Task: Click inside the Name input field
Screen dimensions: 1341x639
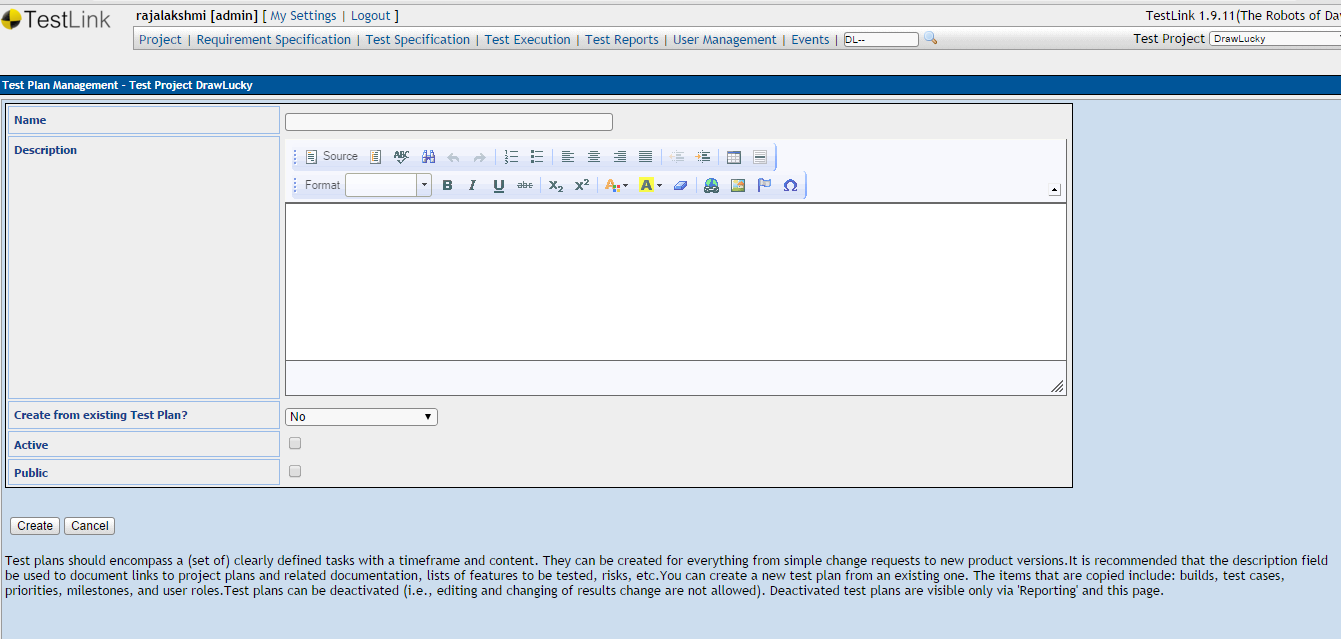Action: coord(448,121)
